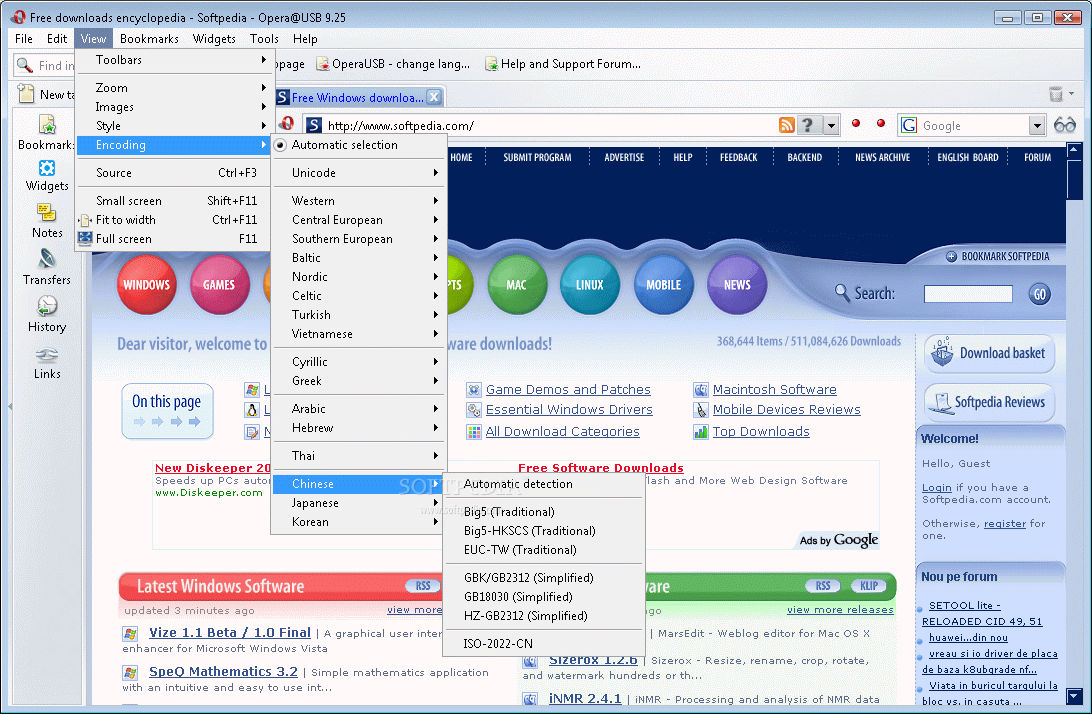Click the Softpedia search input field
The height and width of the screenshot is (714, 1092).
click(968, 294)
